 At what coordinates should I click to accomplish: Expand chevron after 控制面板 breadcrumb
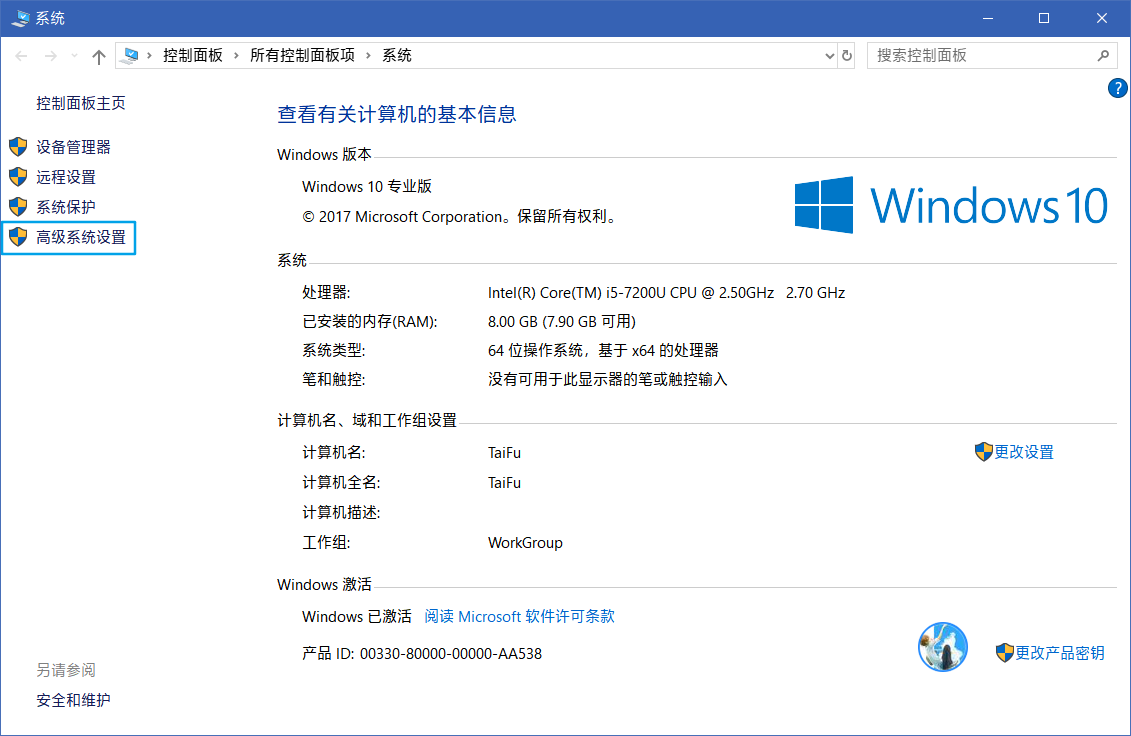coord(236,56)
